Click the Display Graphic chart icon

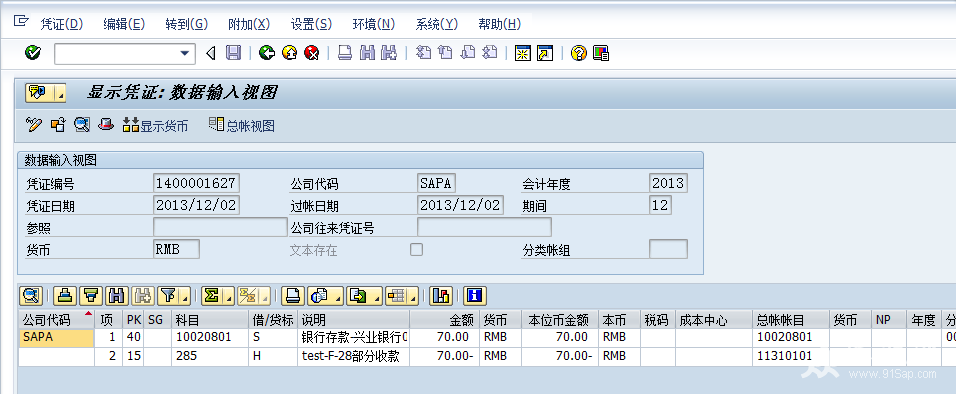pyautogui.click(x=440, y=296)
